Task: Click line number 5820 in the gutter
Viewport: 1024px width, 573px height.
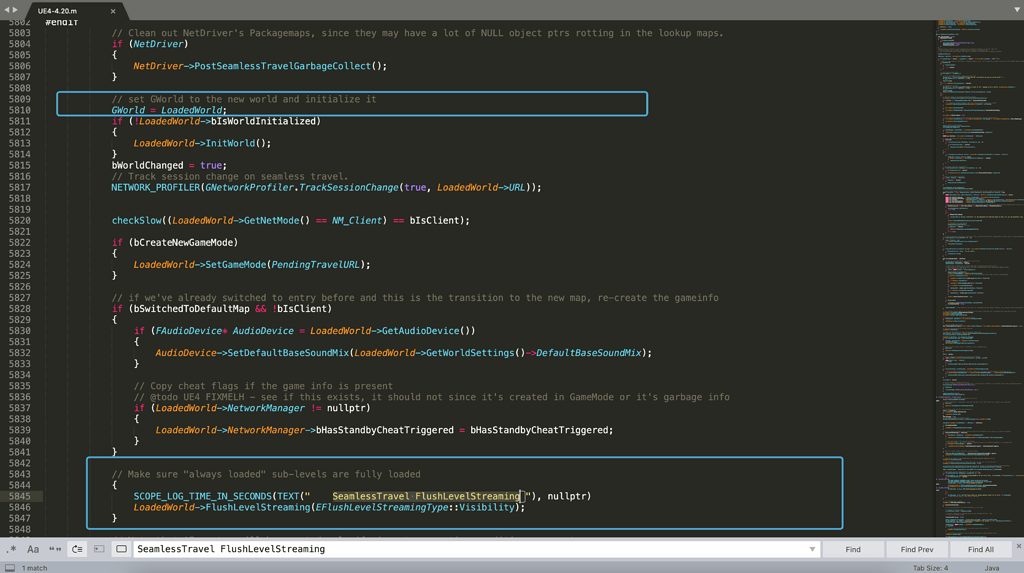Action: pos(20,220)
